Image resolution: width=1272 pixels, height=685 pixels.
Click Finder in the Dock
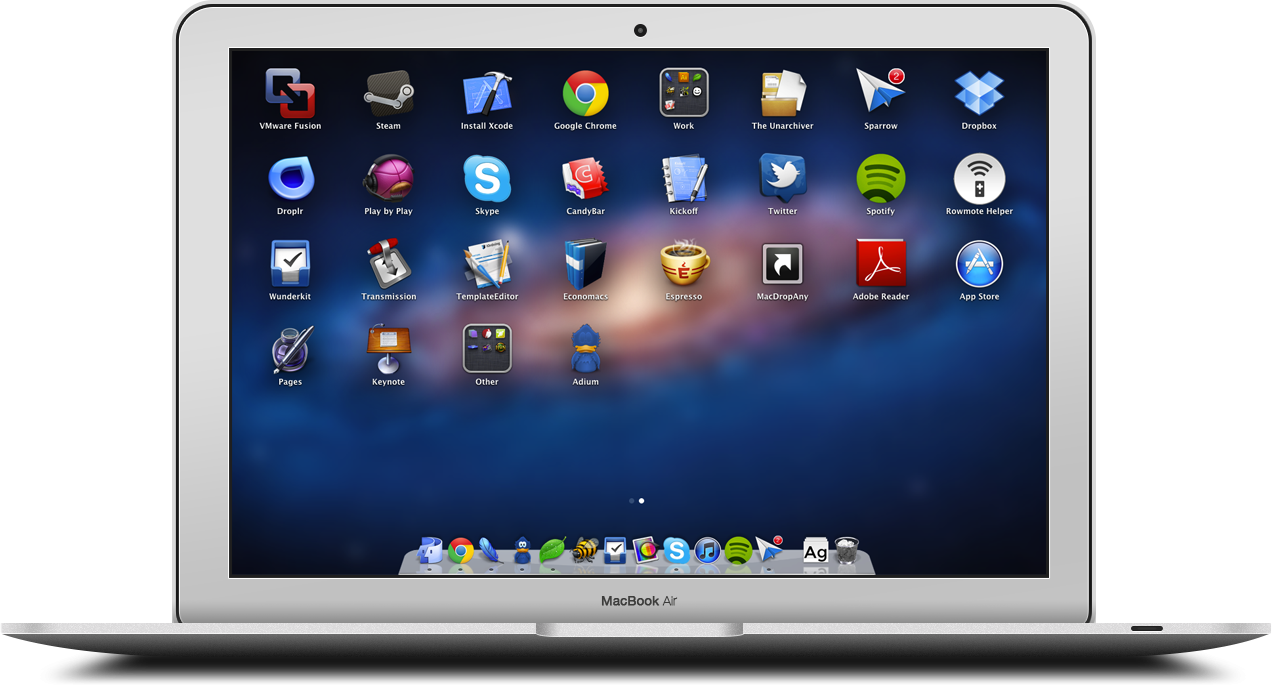coord(430,550)
